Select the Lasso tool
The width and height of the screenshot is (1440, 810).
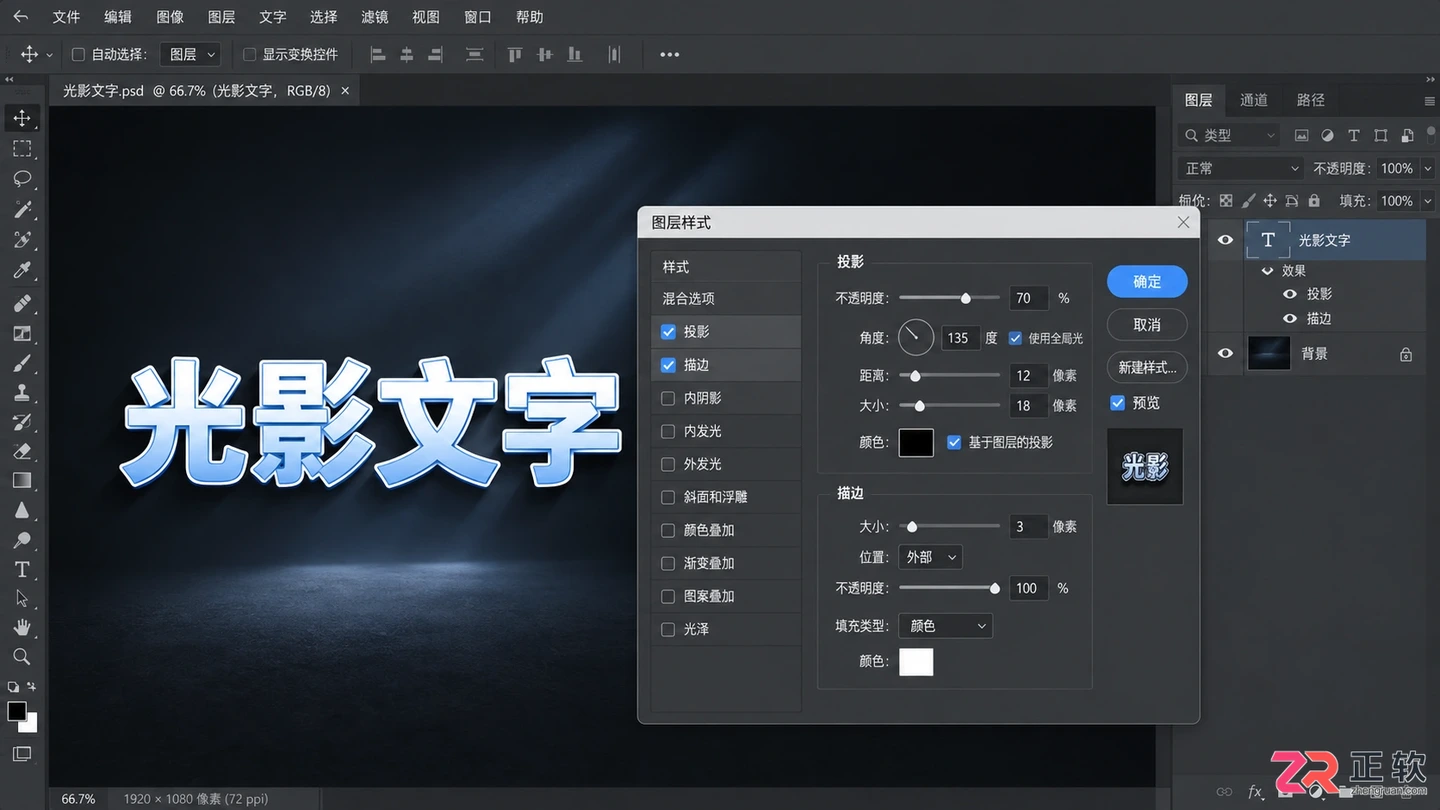click(x=22, y=179)
